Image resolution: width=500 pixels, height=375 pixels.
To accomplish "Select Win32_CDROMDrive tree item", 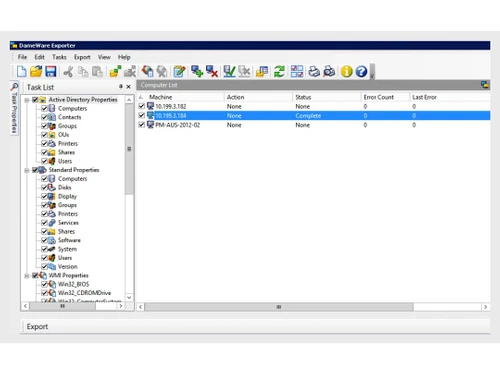I will (x=84, y=293).
